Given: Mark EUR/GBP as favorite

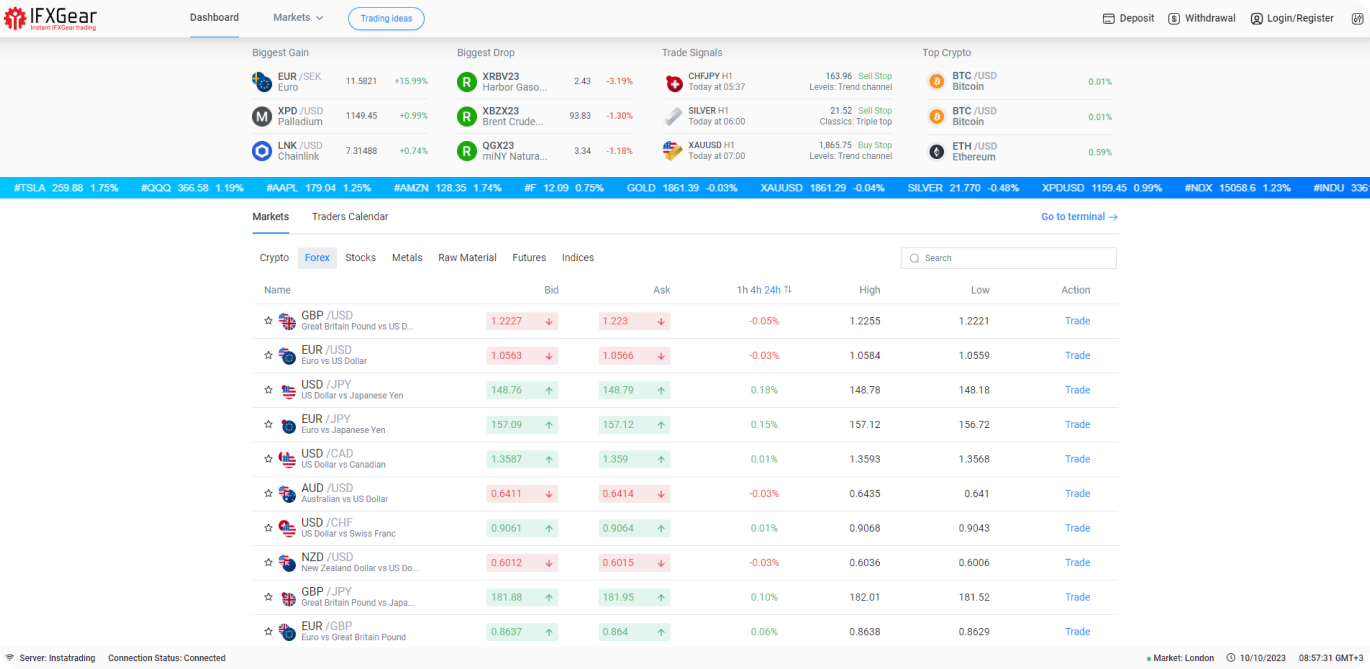Looking at the screenshot, I should click(x=268, y=632).
